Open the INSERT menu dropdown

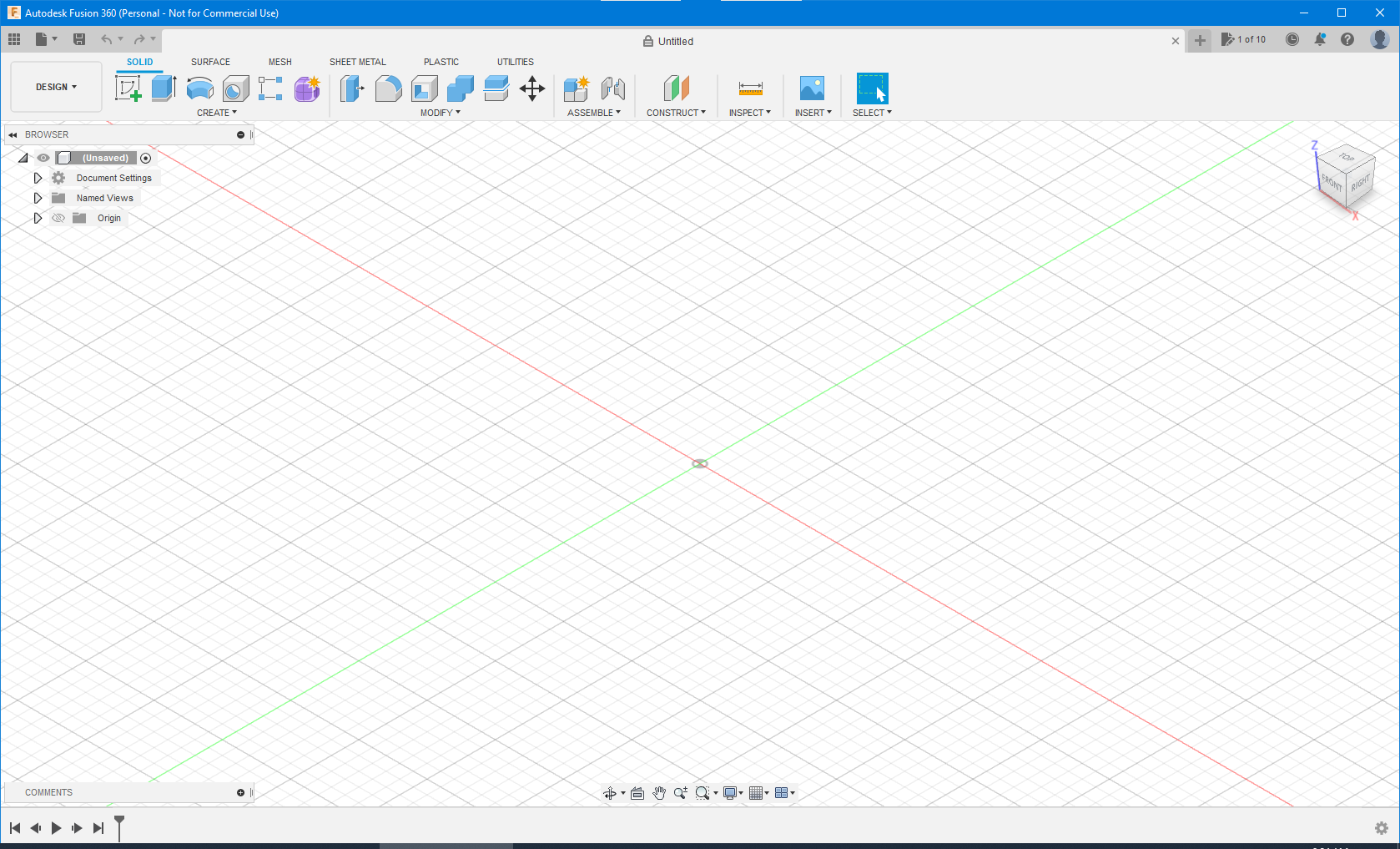pyautogui.click(x=813, y=113)
